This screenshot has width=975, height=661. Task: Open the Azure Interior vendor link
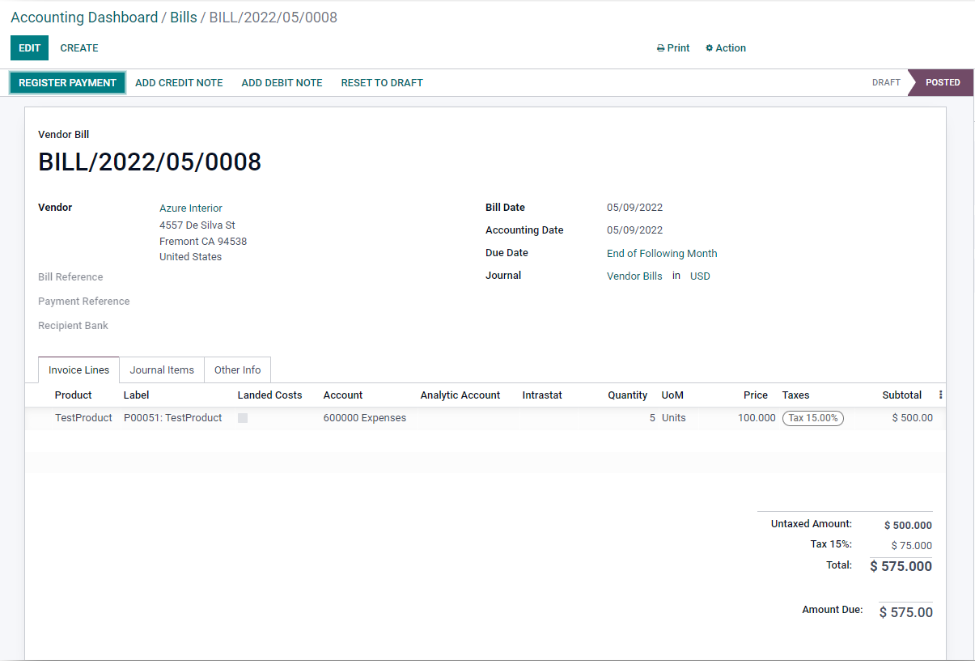[x=190, y=208]
